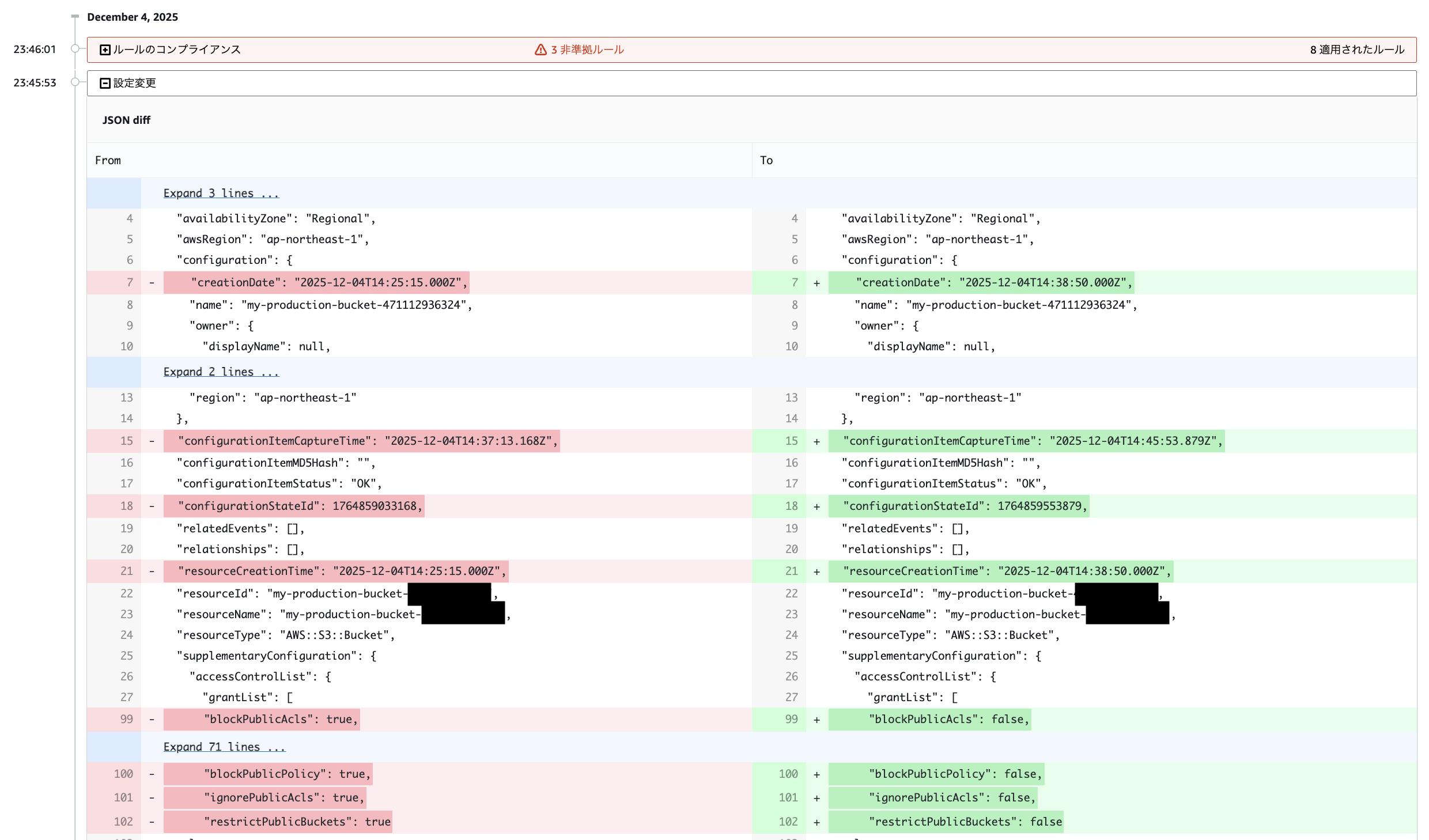Expand 71 lines after blockPublicAcls

(224, 747)
